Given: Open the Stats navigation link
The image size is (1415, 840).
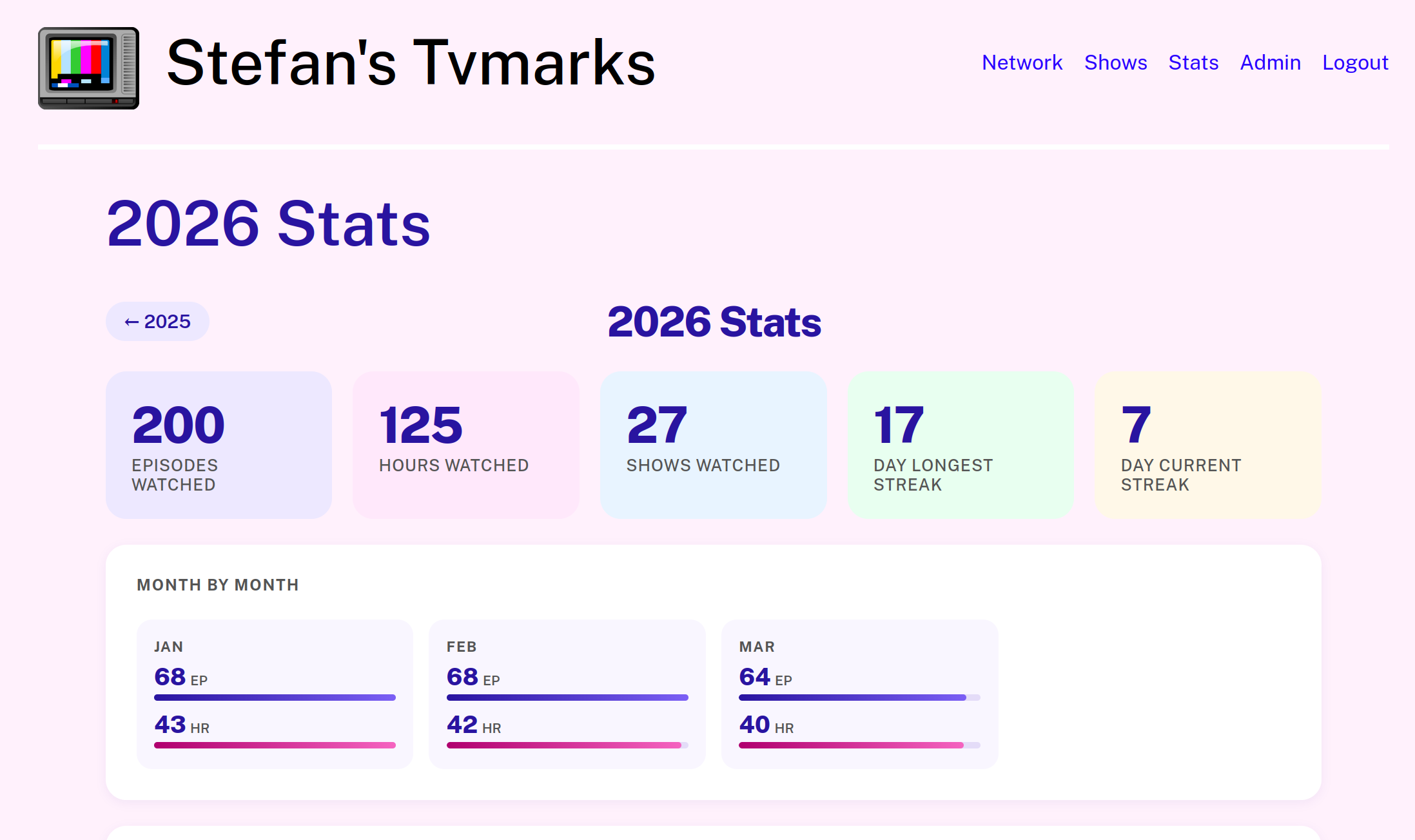Looking at the screenshot, I should click(1193, 63).
